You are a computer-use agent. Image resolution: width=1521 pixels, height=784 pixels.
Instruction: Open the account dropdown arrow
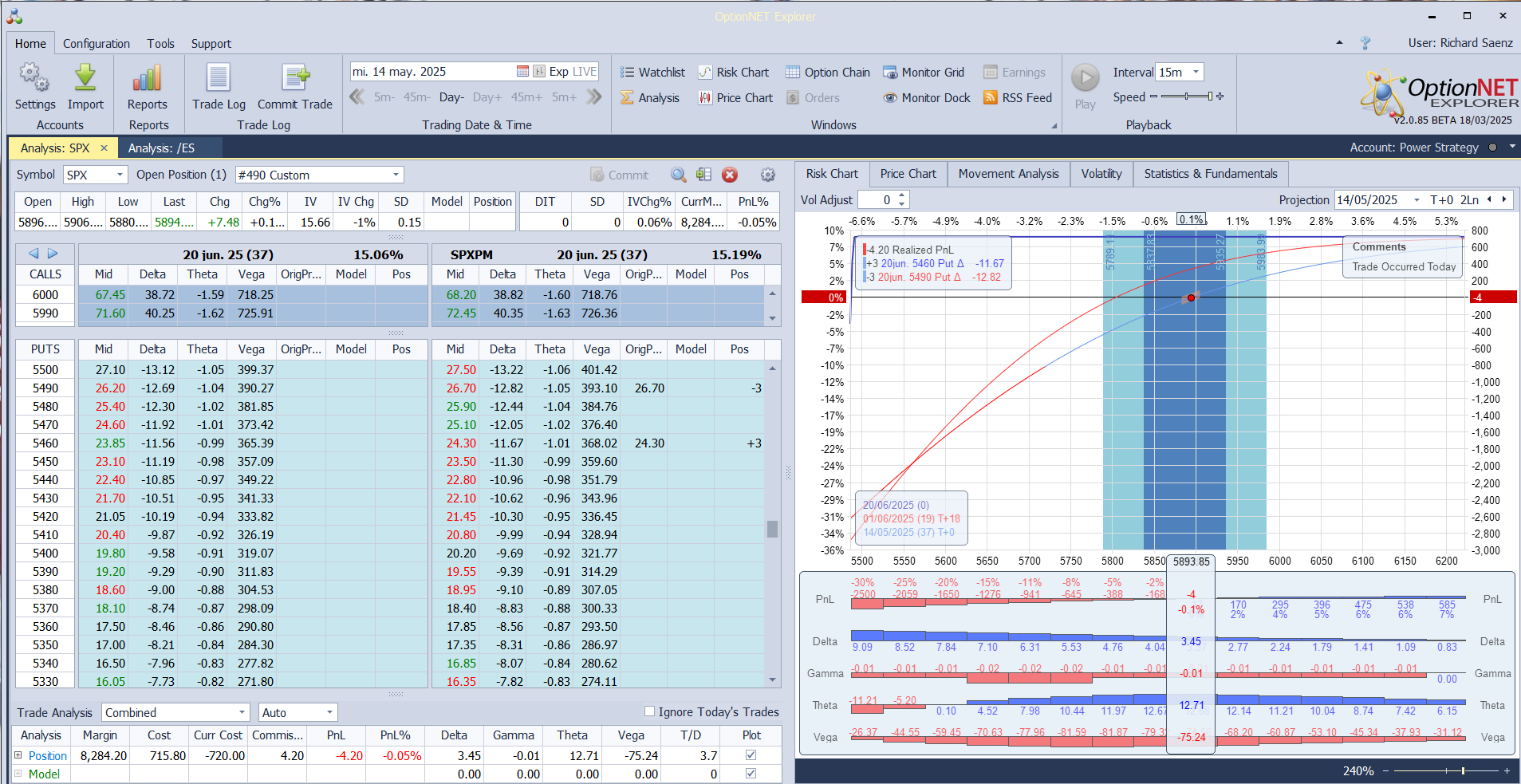point(1511,147)
